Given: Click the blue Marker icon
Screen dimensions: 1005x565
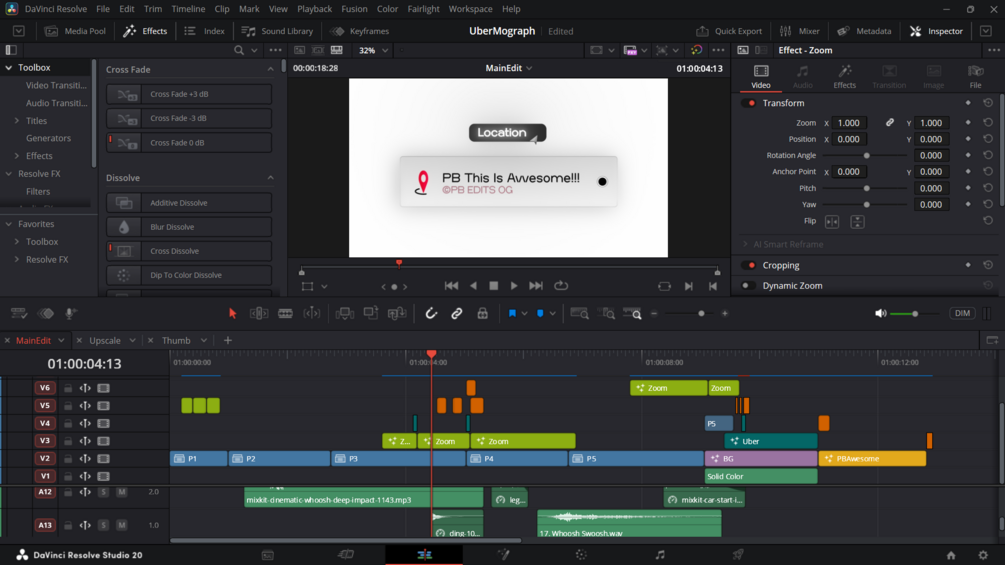Looking at the screenshot, I should [x=540, y=313].
